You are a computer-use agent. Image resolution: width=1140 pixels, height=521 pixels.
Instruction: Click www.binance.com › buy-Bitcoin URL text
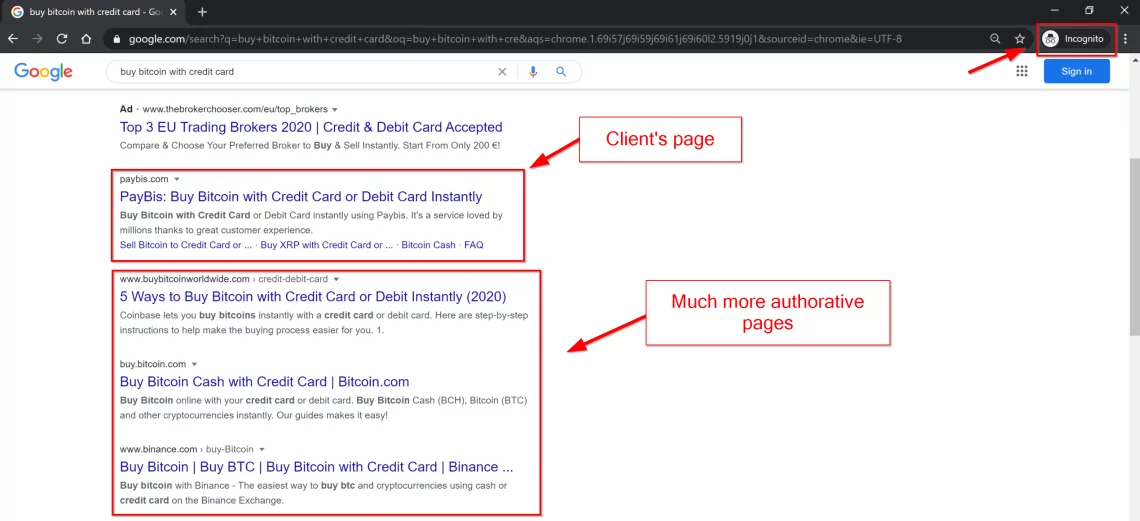click(186, 449)
